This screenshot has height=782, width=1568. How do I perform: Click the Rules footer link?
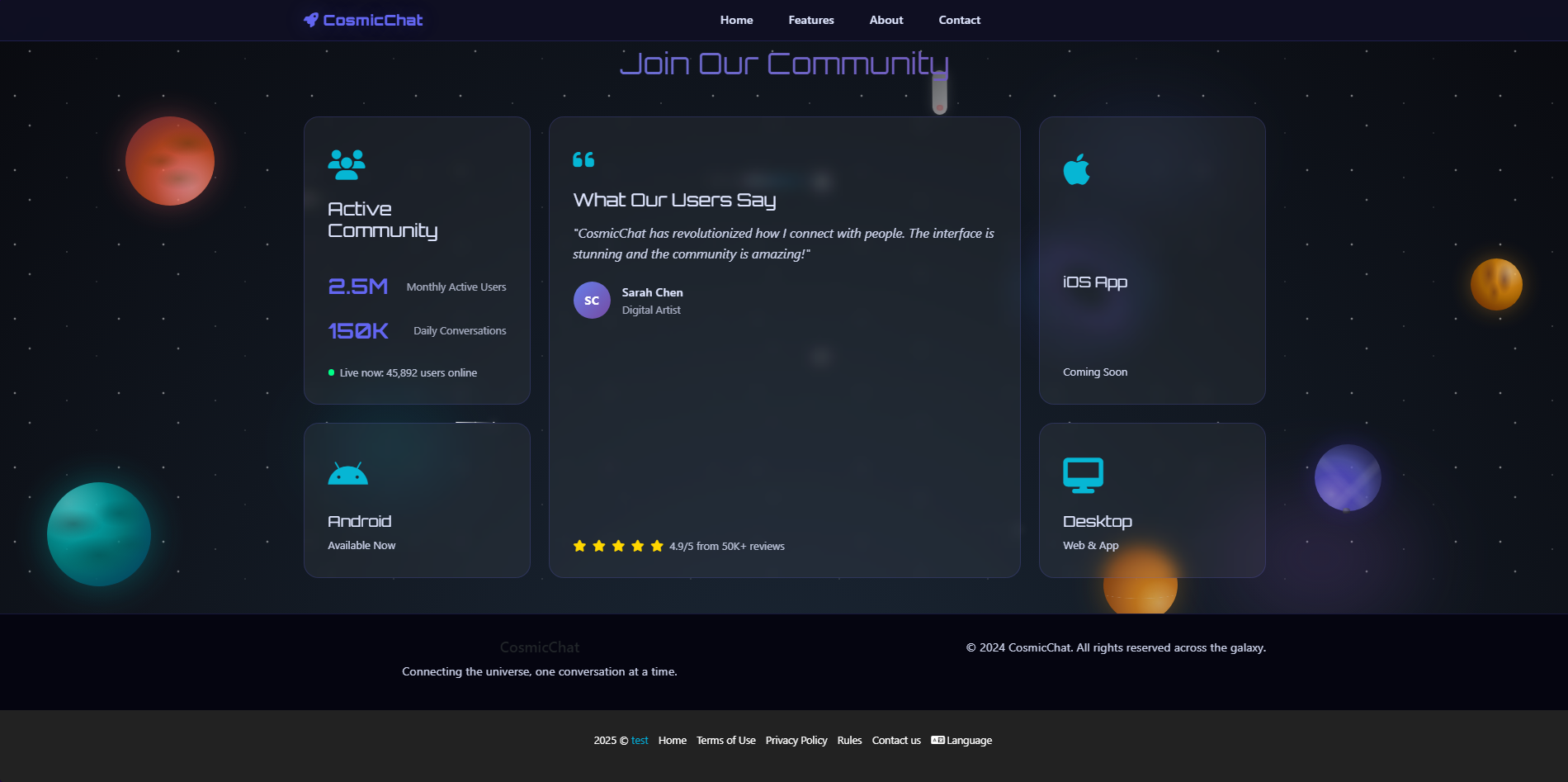coord(849,741)
